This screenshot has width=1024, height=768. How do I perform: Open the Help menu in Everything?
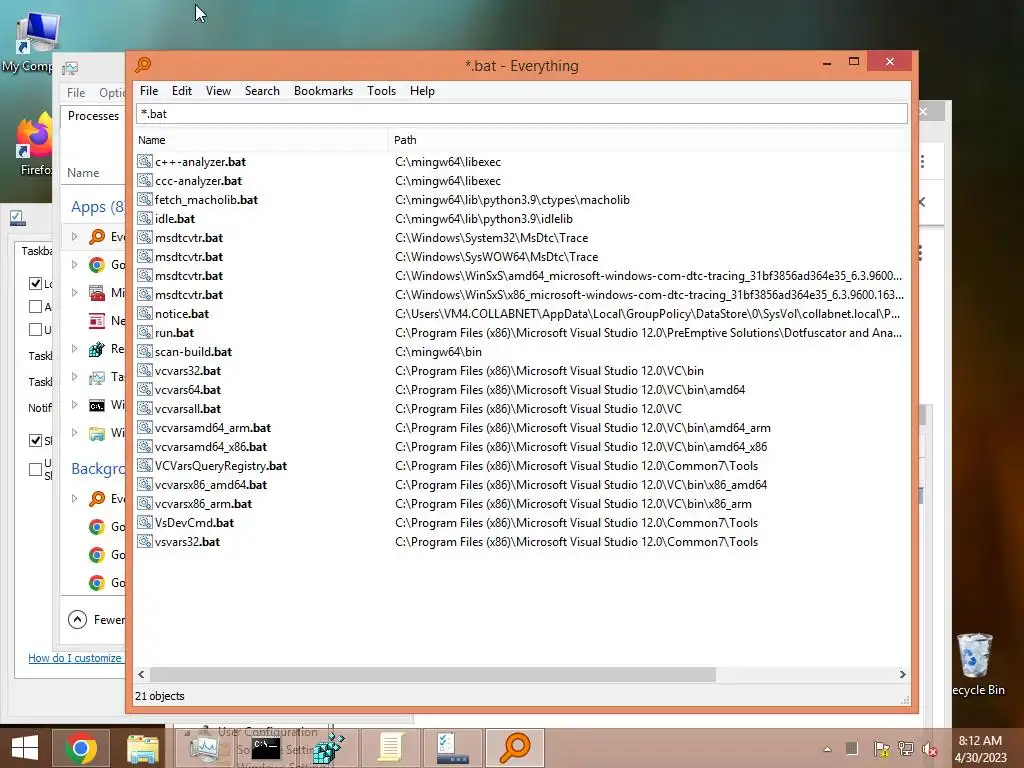[422, 91]
